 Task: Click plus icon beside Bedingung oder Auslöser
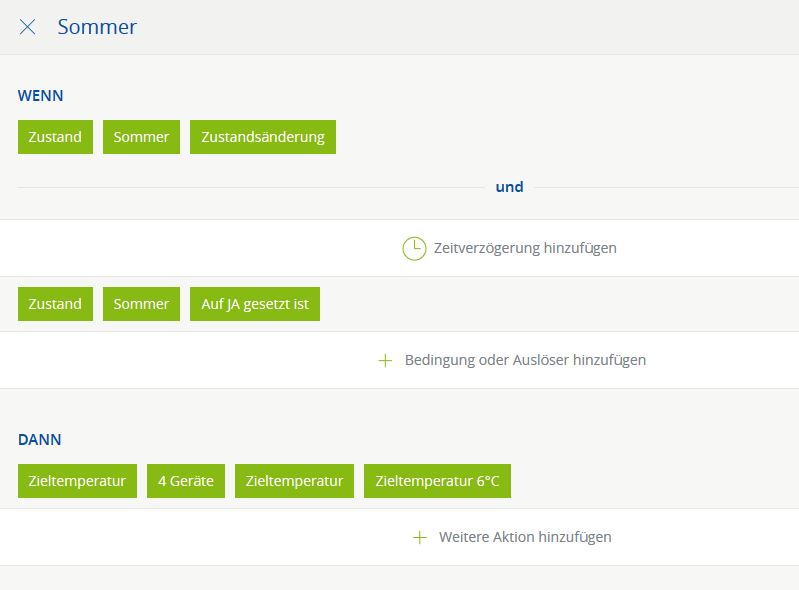pyautogui.click(x=385, y=361)
